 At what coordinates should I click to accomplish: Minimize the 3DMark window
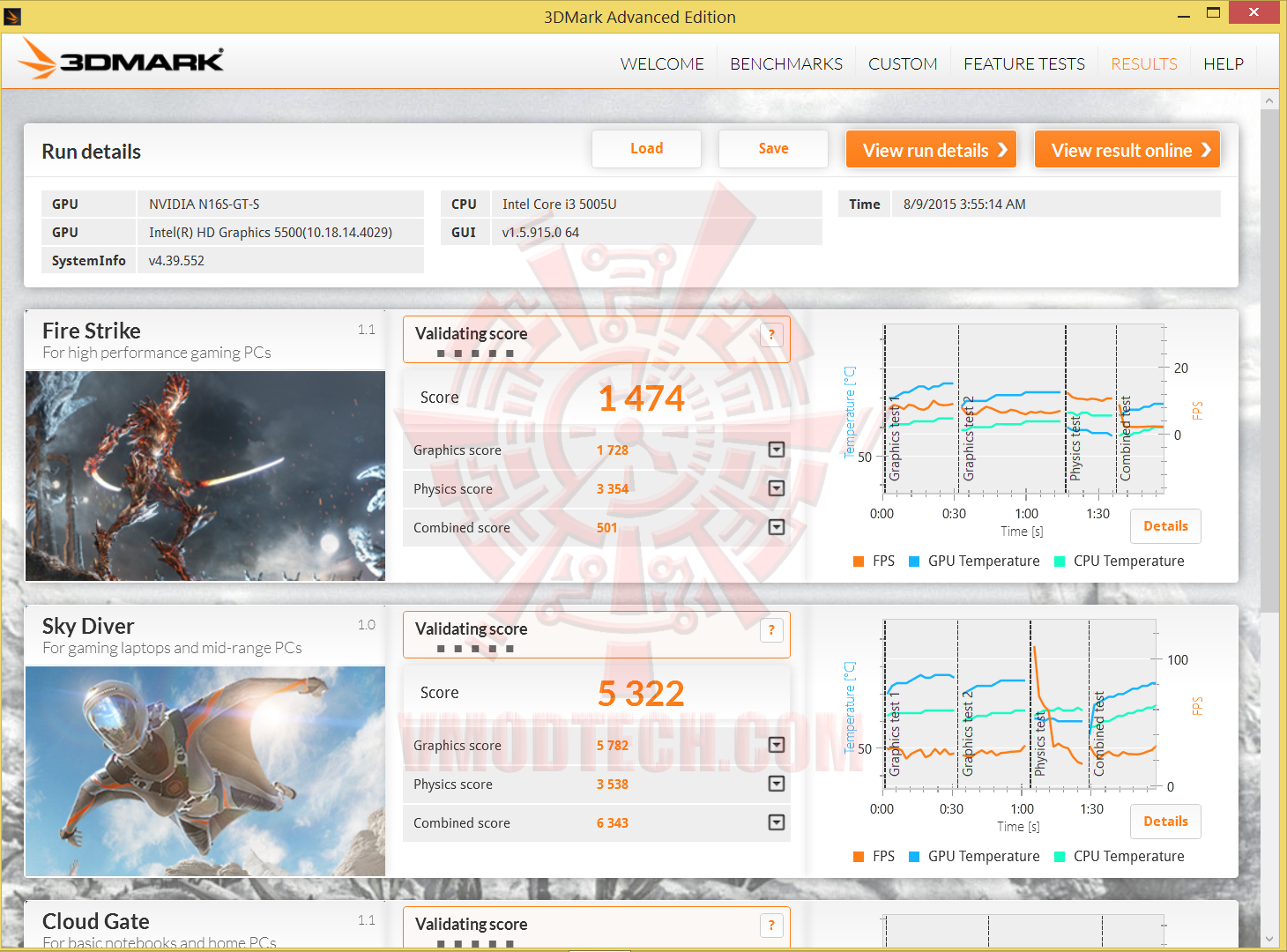(x=1184, y=15)
